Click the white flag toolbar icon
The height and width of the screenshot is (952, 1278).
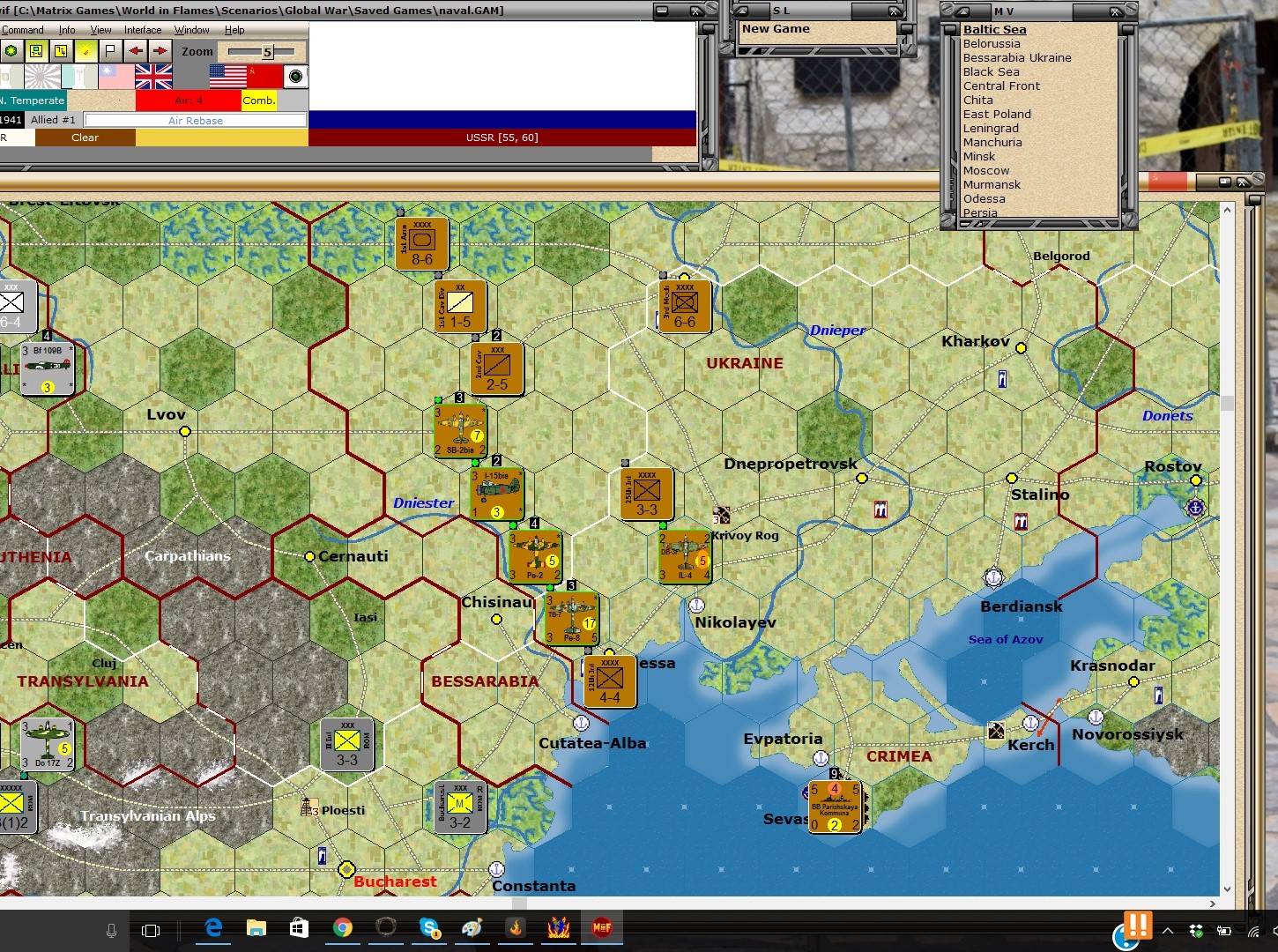pyautogui.click(x=110, y=51)
